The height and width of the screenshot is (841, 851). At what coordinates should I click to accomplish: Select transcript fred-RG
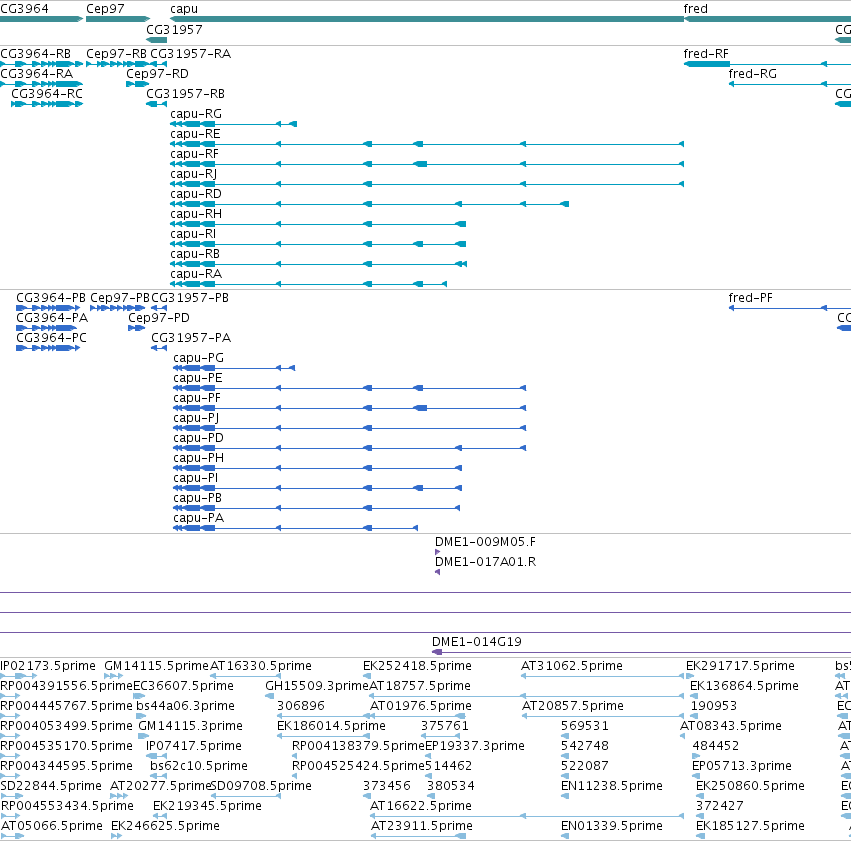point(753,74)
